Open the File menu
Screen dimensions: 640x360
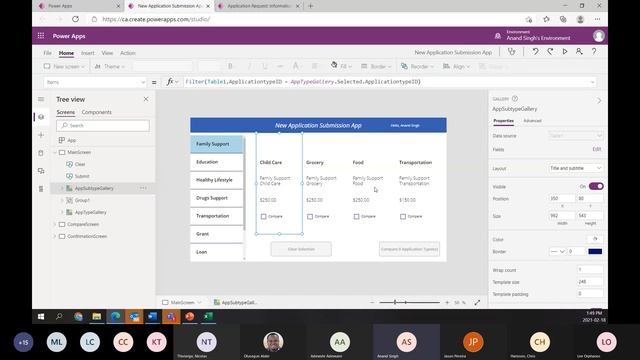click(47, 53)
